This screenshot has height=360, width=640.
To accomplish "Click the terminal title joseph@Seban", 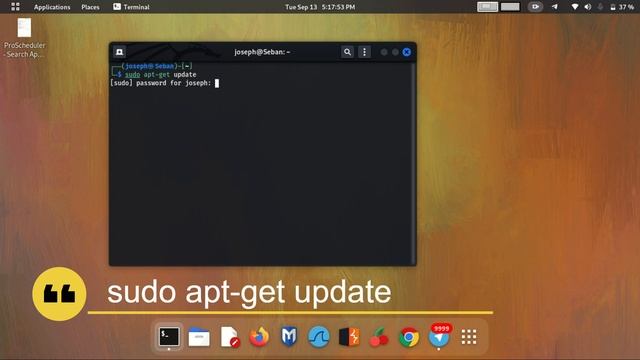I will coord(262,52).
